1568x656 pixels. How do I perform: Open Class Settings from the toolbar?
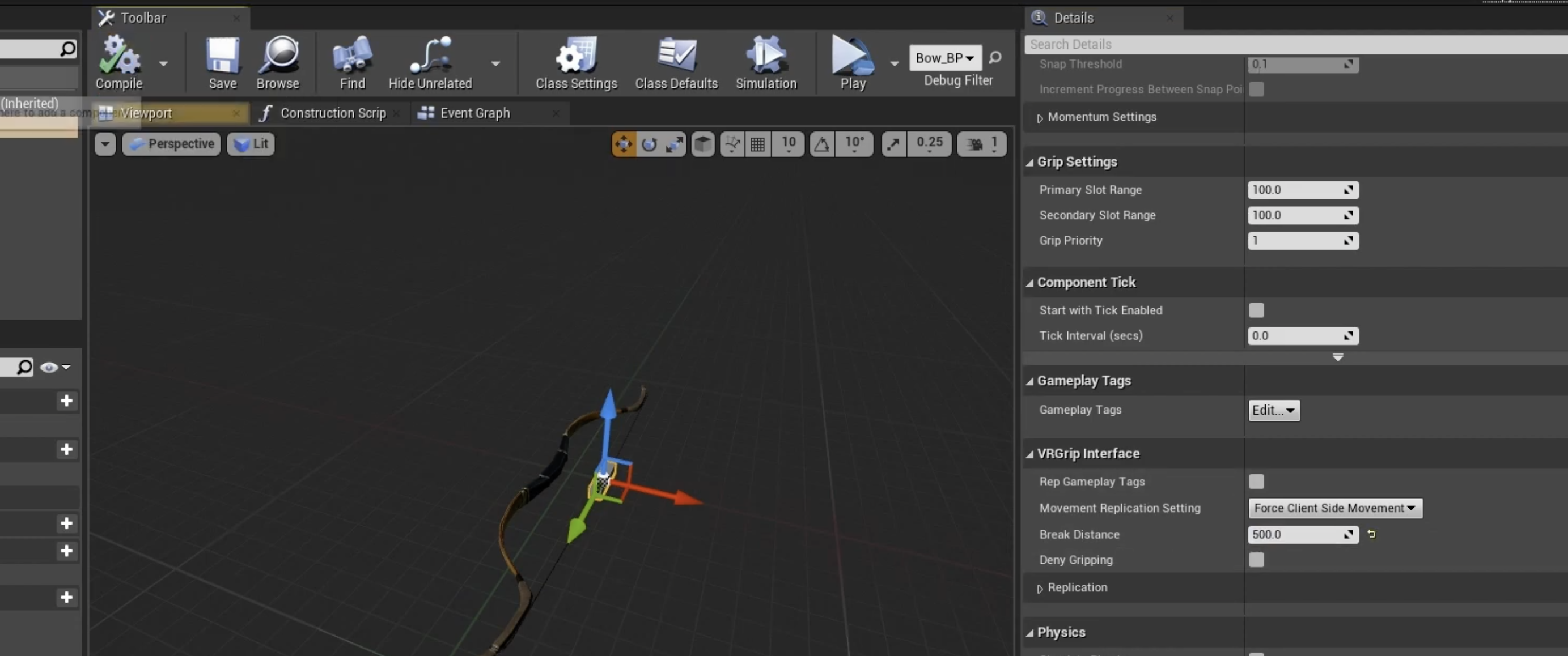pos(576,63)
